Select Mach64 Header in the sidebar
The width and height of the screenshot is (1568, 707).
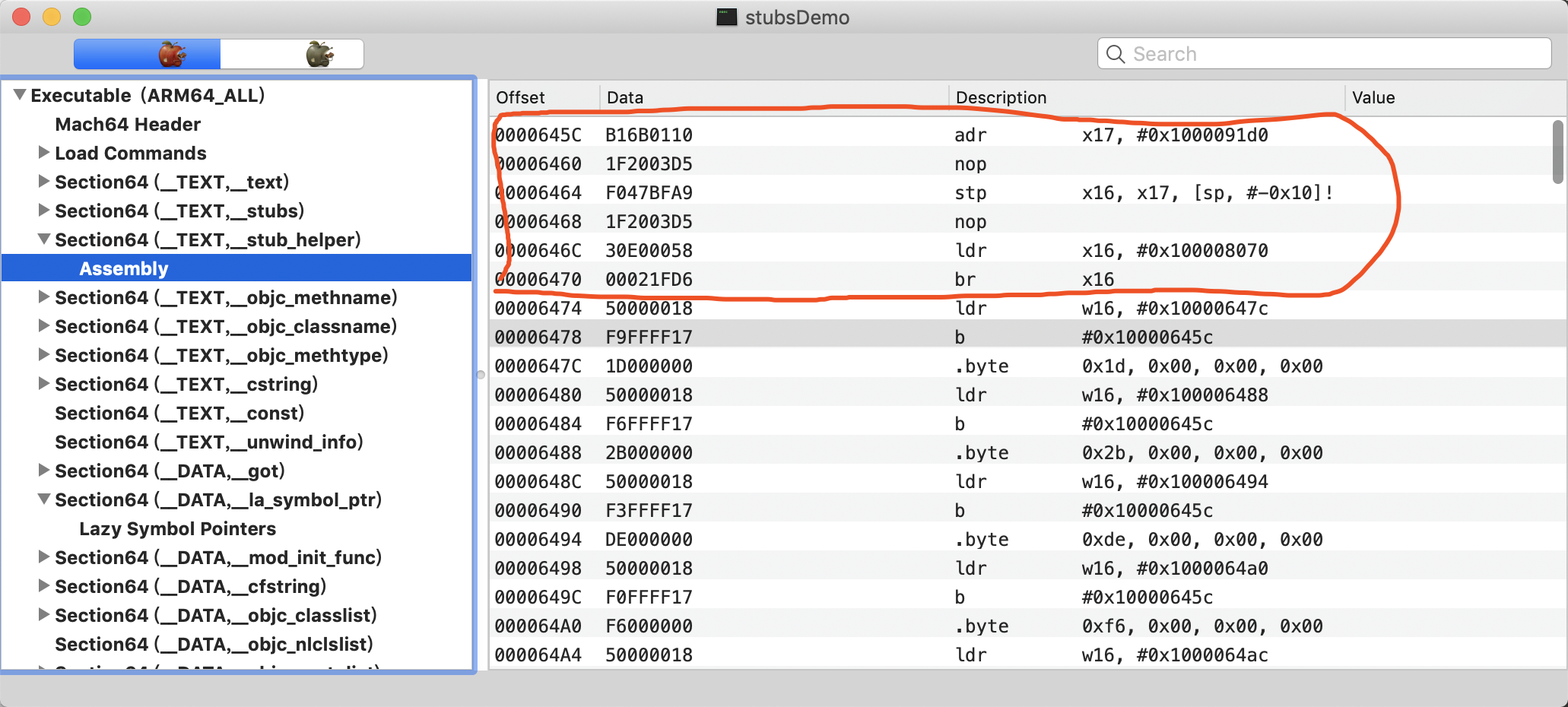[x=128, y=125]
